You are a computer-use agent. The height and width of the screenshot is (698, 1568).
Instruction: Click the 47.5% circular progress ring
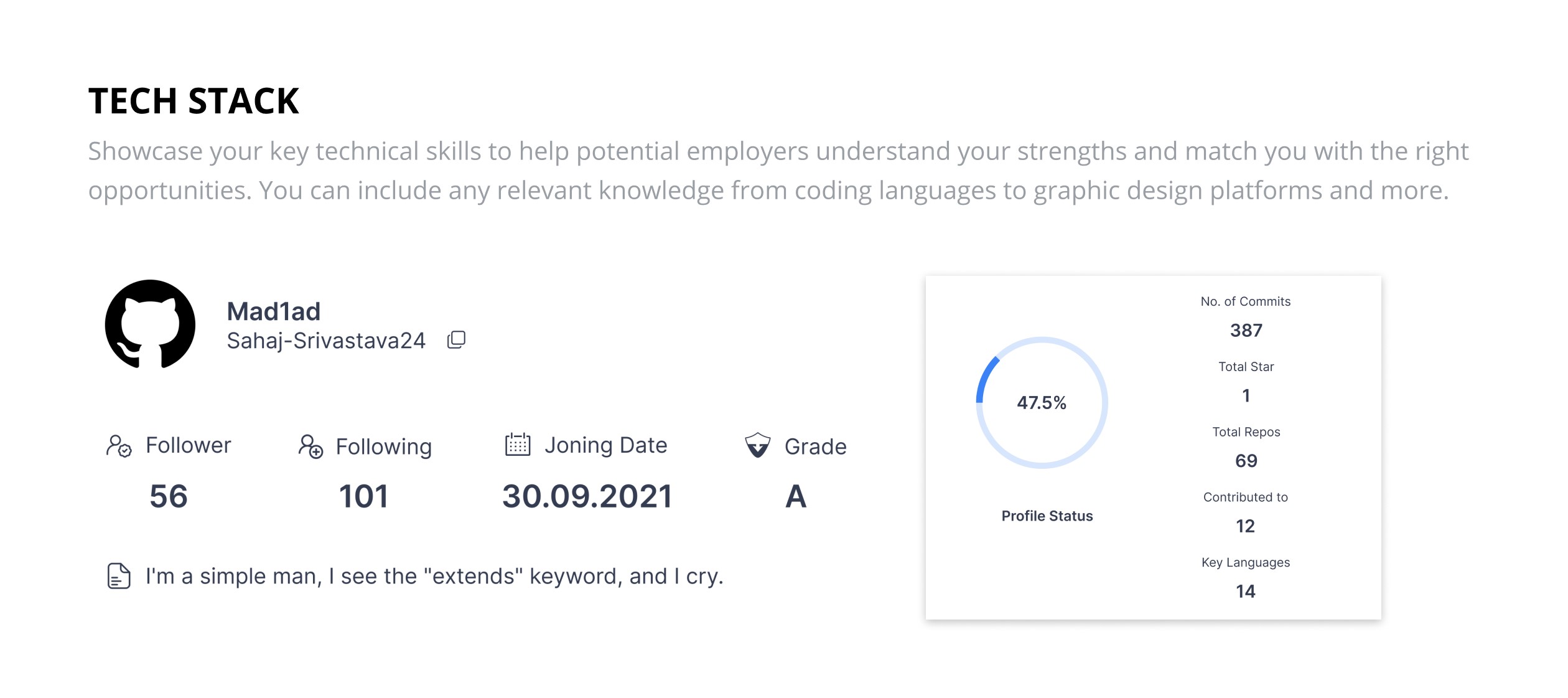[x=1041, y=403]
